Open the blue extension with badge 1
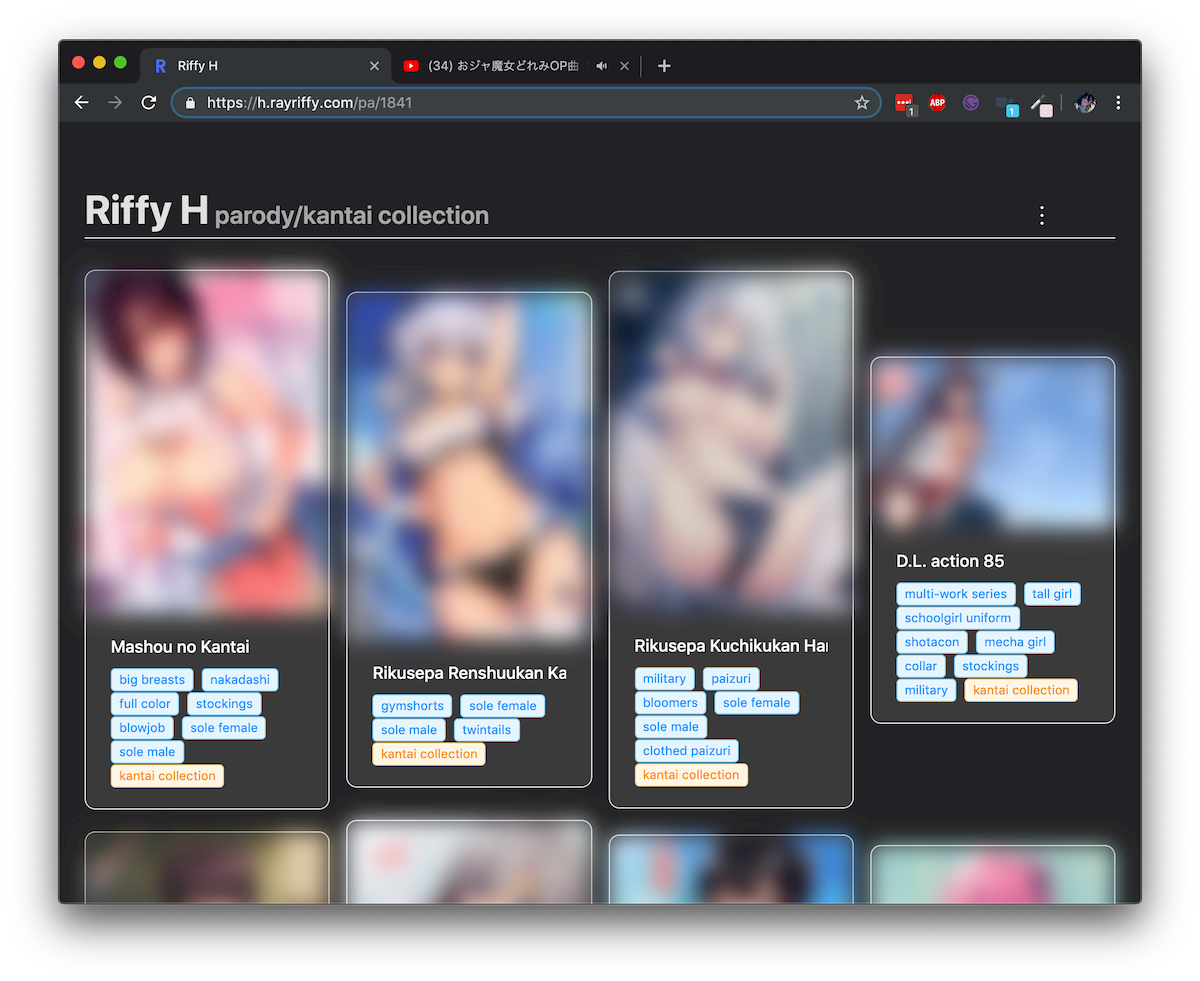Viewport: 1200px width, 981px height. tap(1006, 104)
